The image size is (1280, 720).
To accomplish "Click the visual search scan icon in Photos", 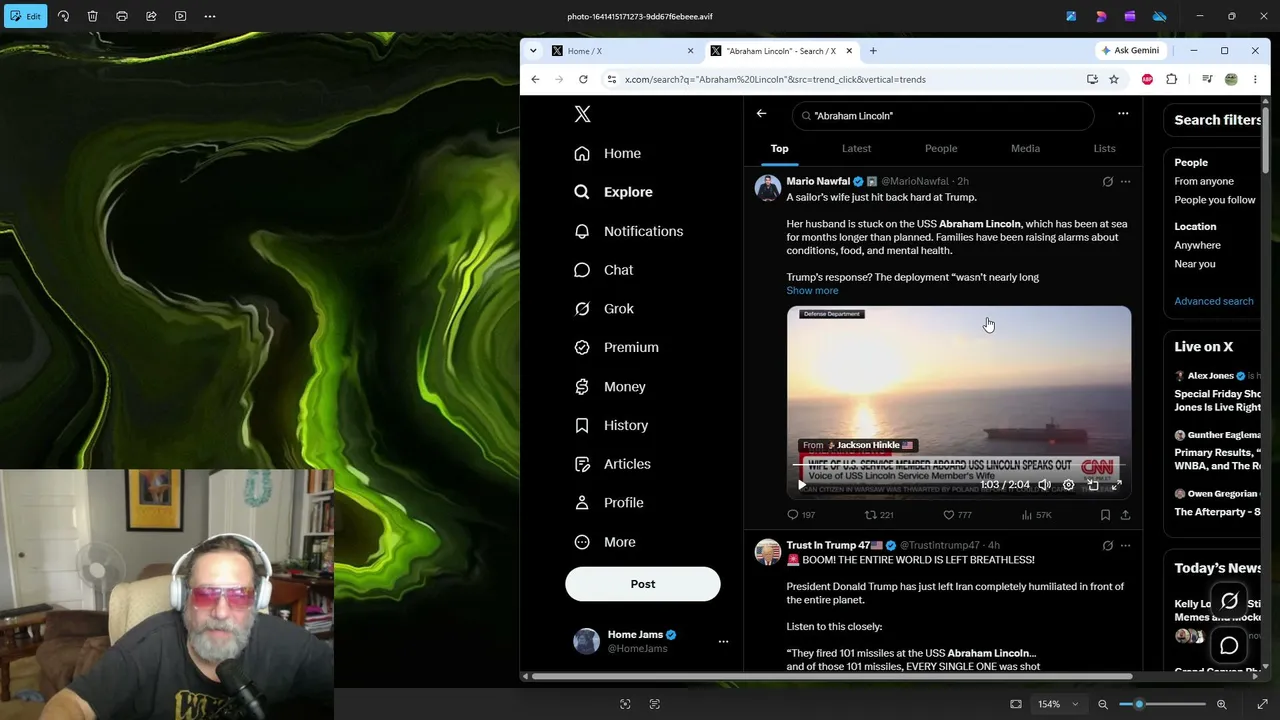I will pos(625,704).
